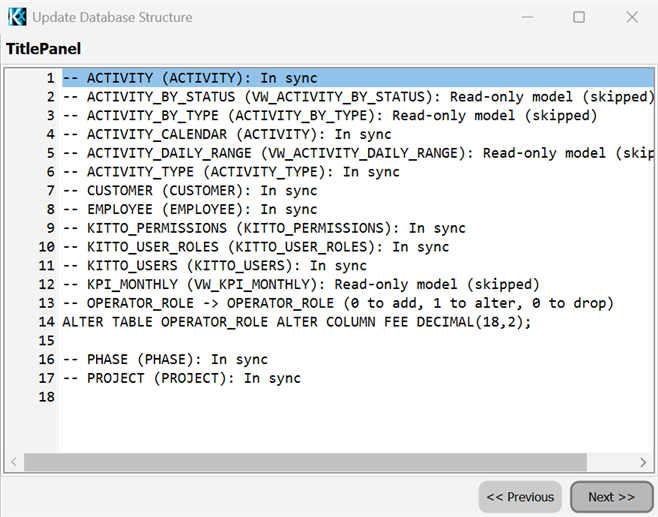Click line number 18 in the gutter
The image size is (658, 517).
point(47,397)
